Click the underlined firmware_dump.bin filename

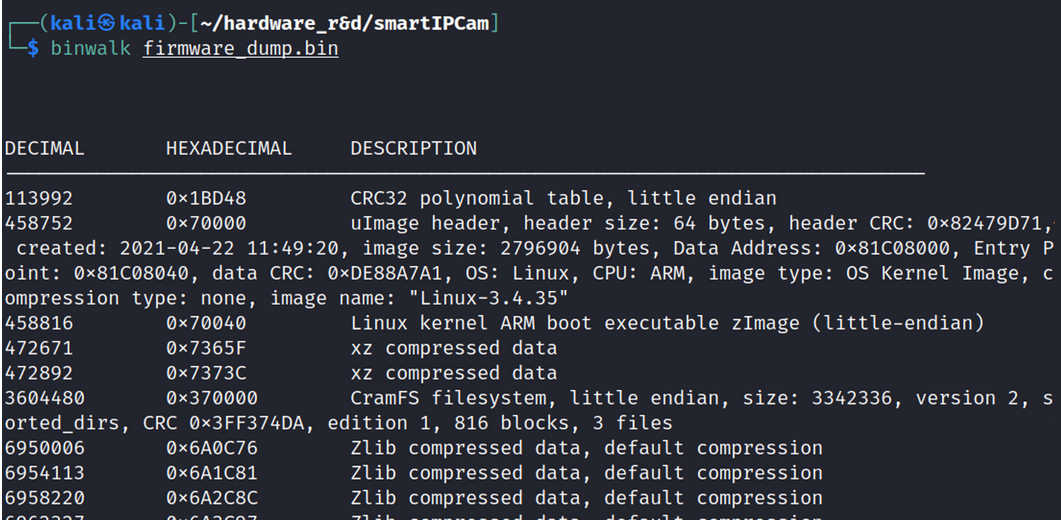[241, 48]
